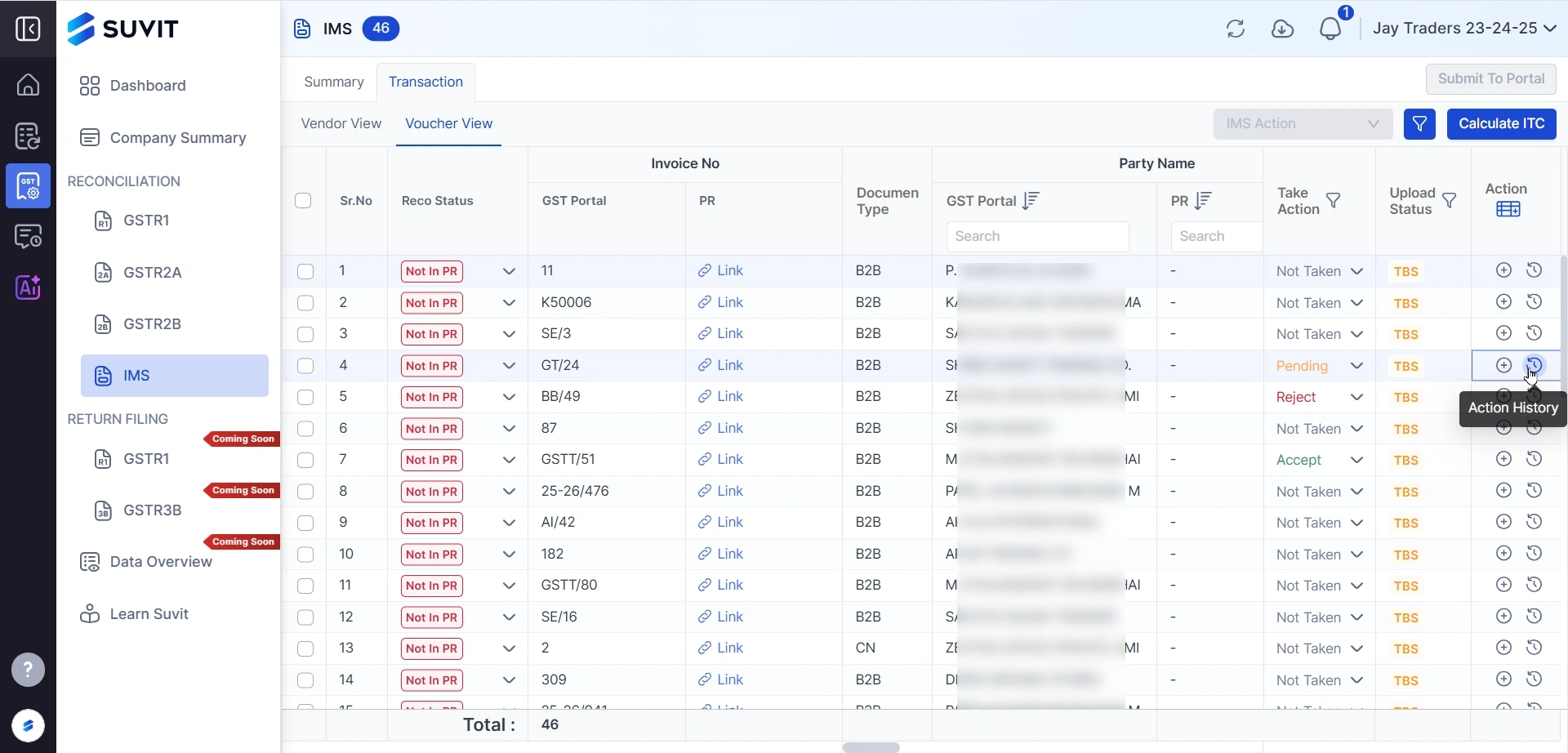The height and width of the screenshot is (753, 1568).
Task: Open the AI assistant icon in left rail
Action: [x=28, y=287]
